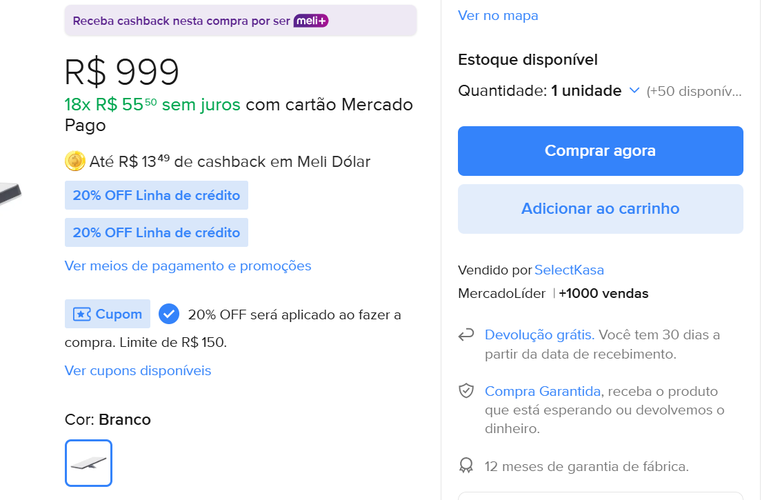This screenshot has height=500, width=780.
Task: Click the Devolução grátis return arrow icon
Action: [x=466, y=335]
